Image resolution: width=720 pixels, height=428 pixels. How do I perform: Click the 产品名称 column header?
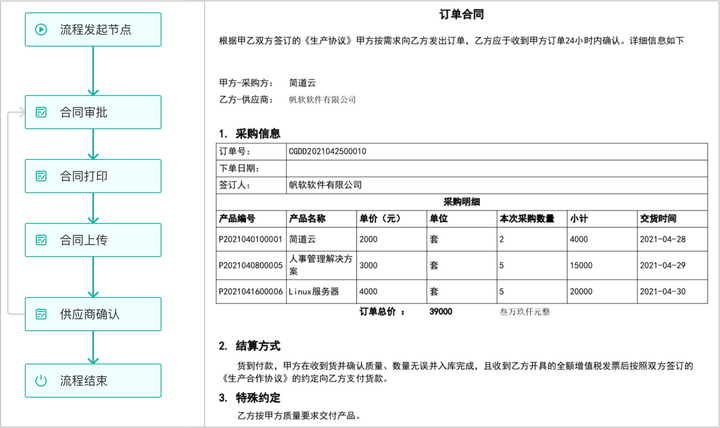(307, 219)
